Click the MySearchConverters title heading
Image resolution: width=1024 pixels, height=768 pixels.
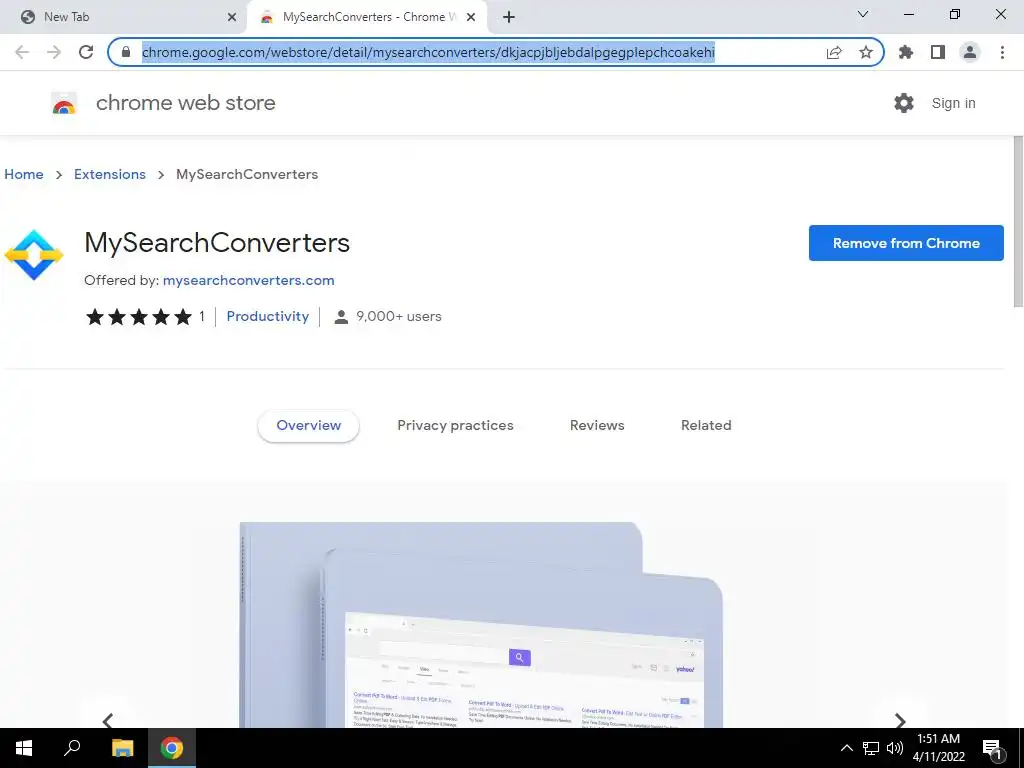point(217,243)
